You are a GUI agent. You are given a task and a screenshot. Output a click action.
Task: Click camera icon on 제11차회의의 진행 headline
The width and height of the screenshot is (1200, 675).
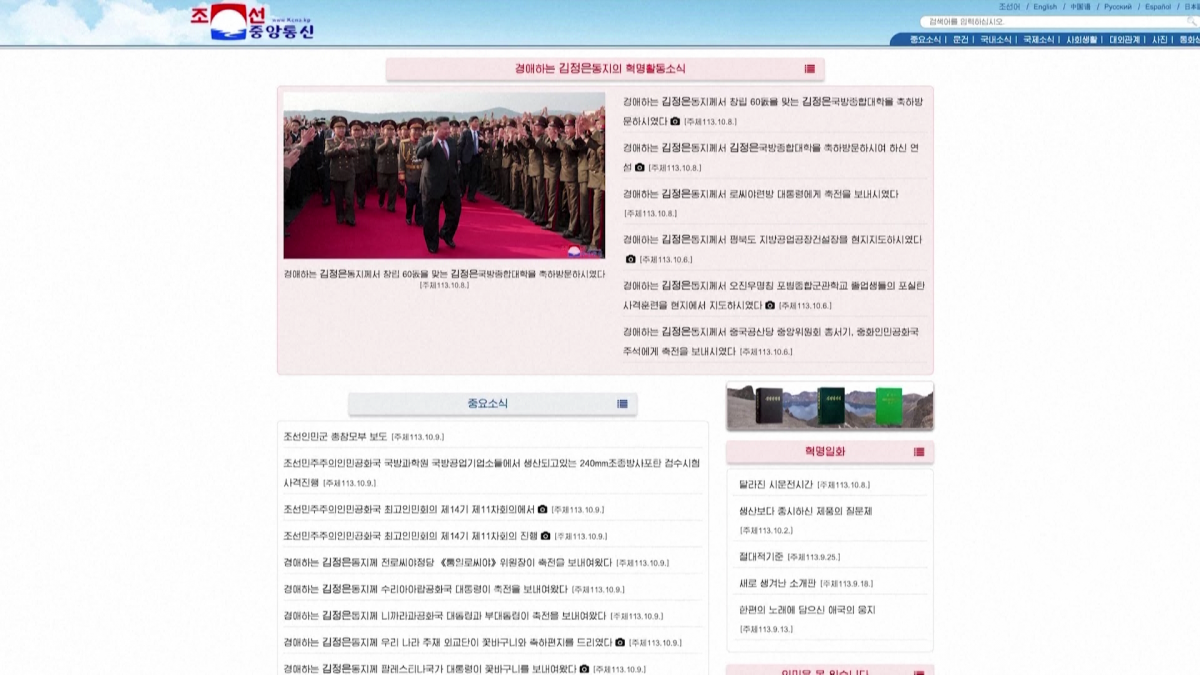pyautogui.click(x=546, y=536)
